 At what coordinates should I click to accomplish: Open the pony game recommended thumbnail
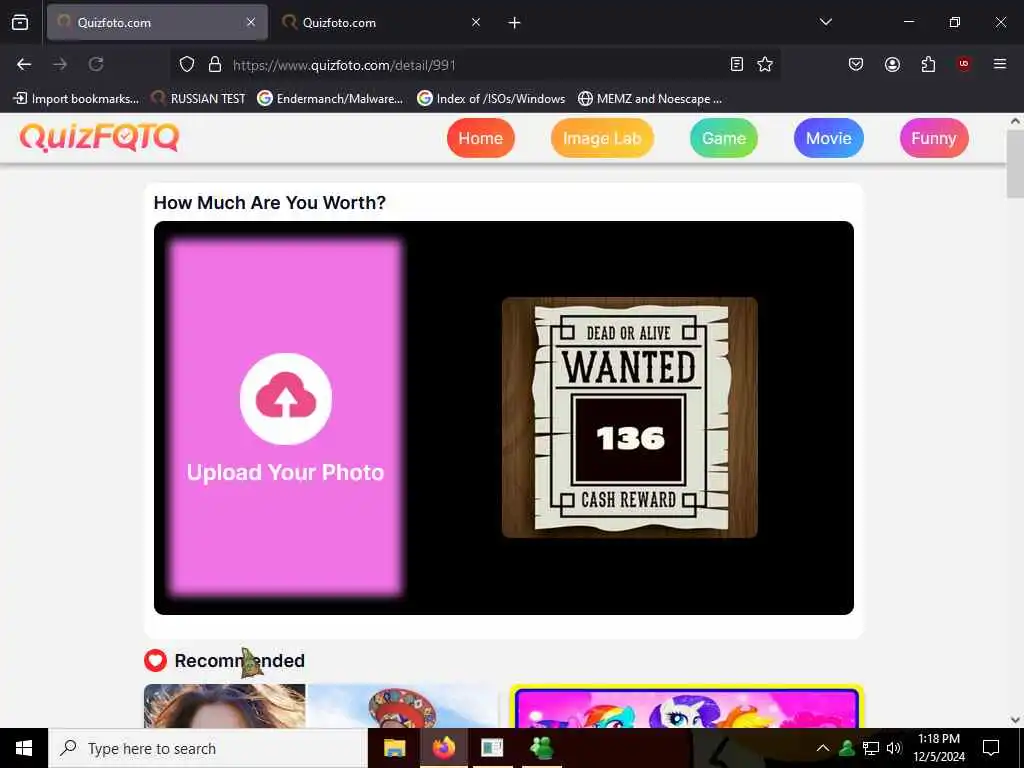coord(686,706)
